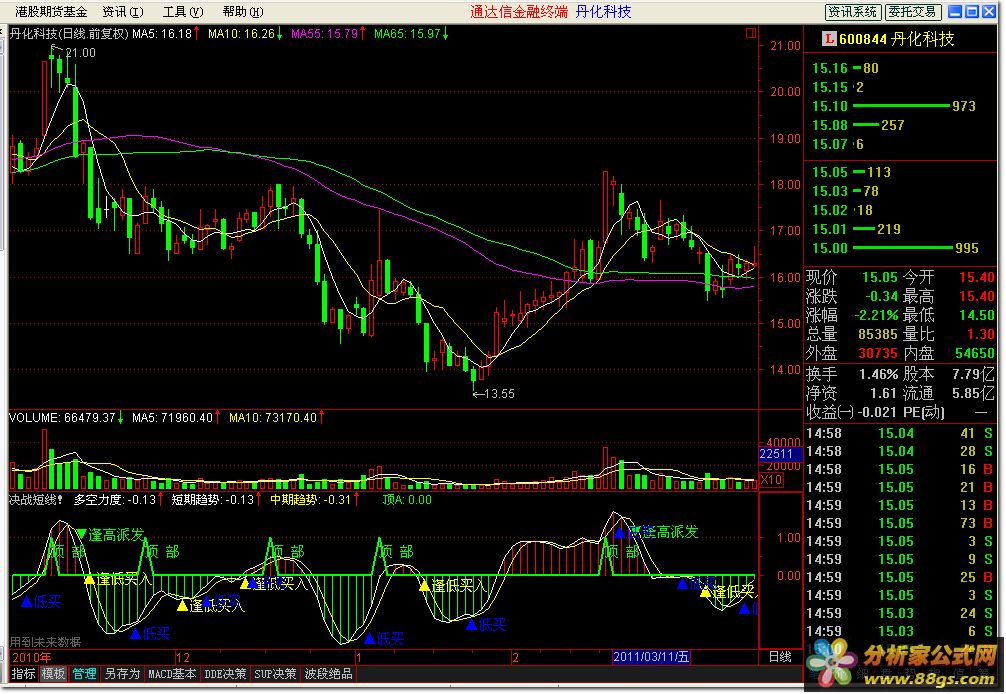This screenshot has width=1006, height=694.
Task: Open the DDE决策 template tab
Action: [225, 673]
